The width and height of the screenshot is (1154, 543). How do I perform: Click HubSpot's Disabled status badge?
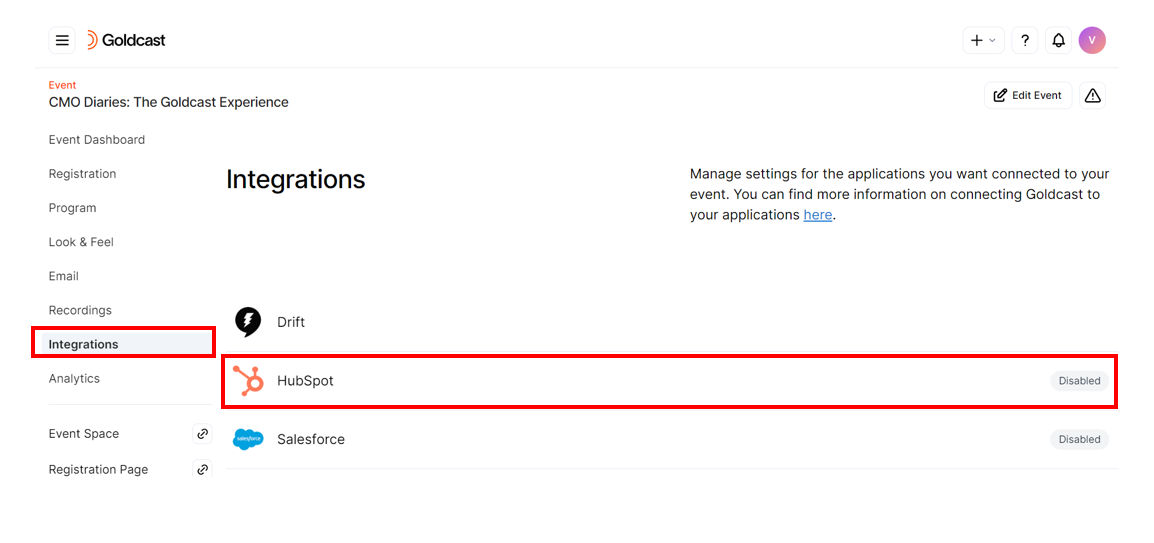click(1079, 381)
